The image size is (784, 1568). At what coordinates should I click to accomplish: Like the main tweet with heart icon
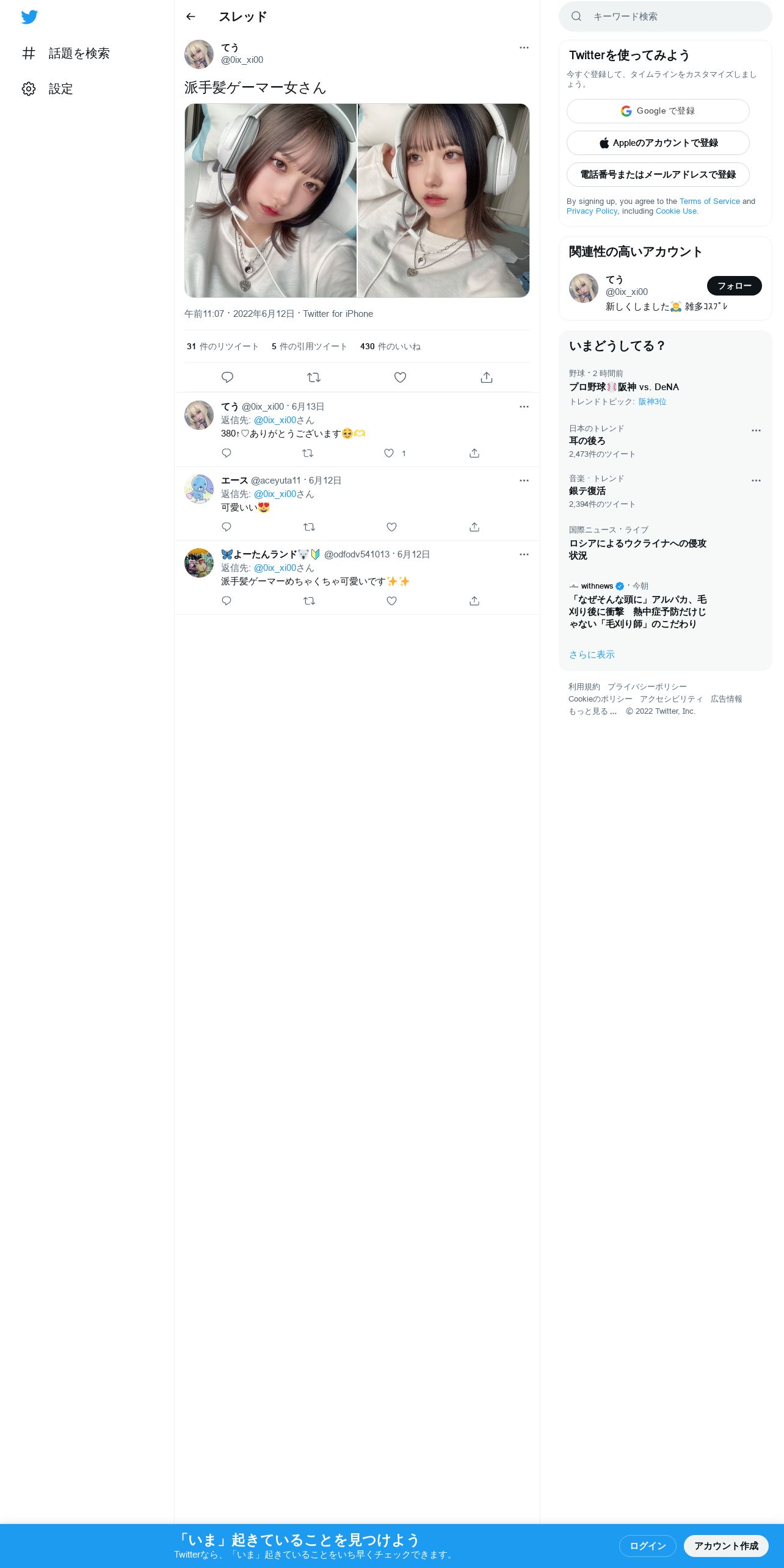[400, 377]
